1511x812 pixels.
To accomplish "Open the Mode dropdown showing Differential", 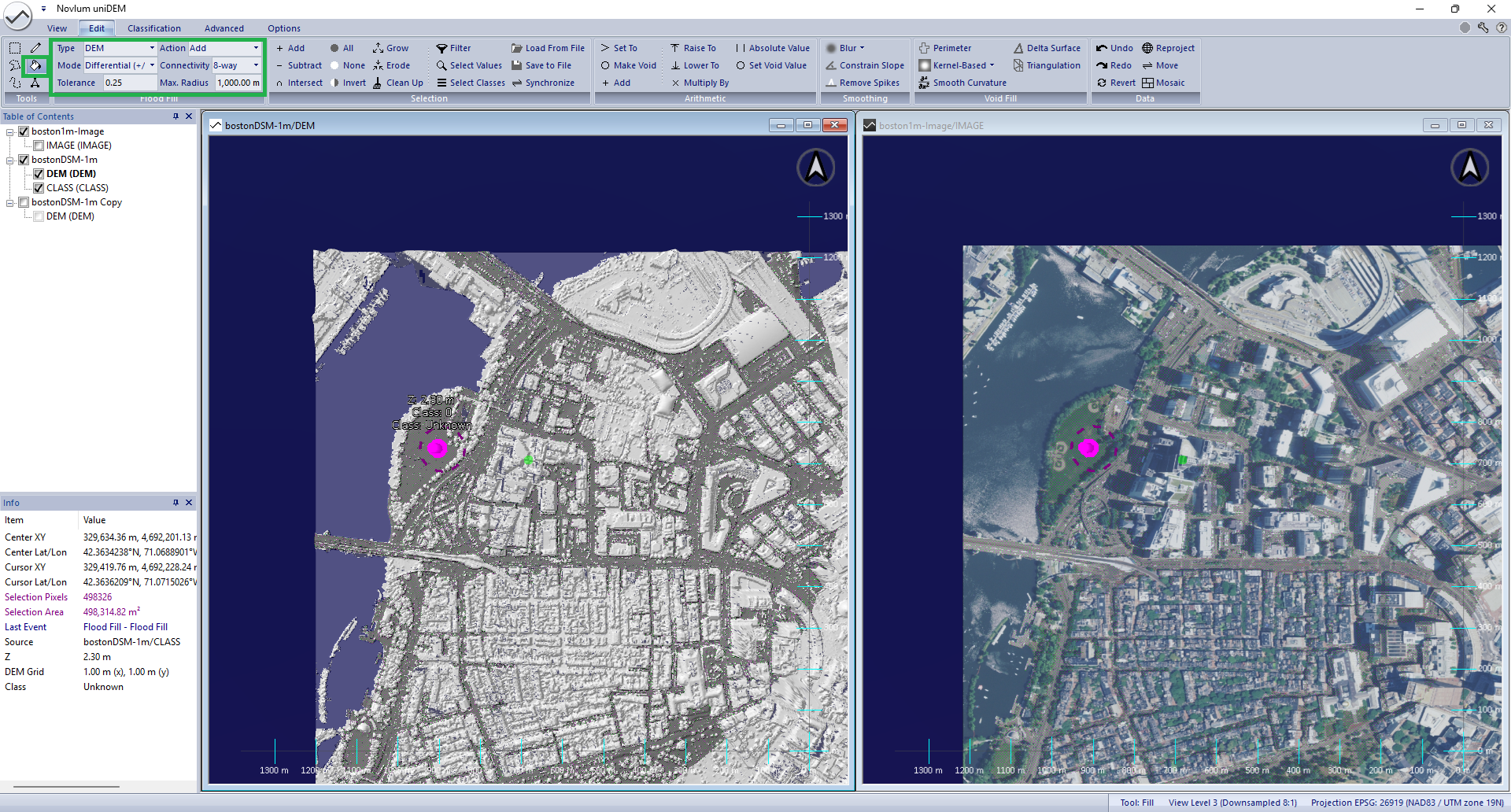I will tap(120, 65).
